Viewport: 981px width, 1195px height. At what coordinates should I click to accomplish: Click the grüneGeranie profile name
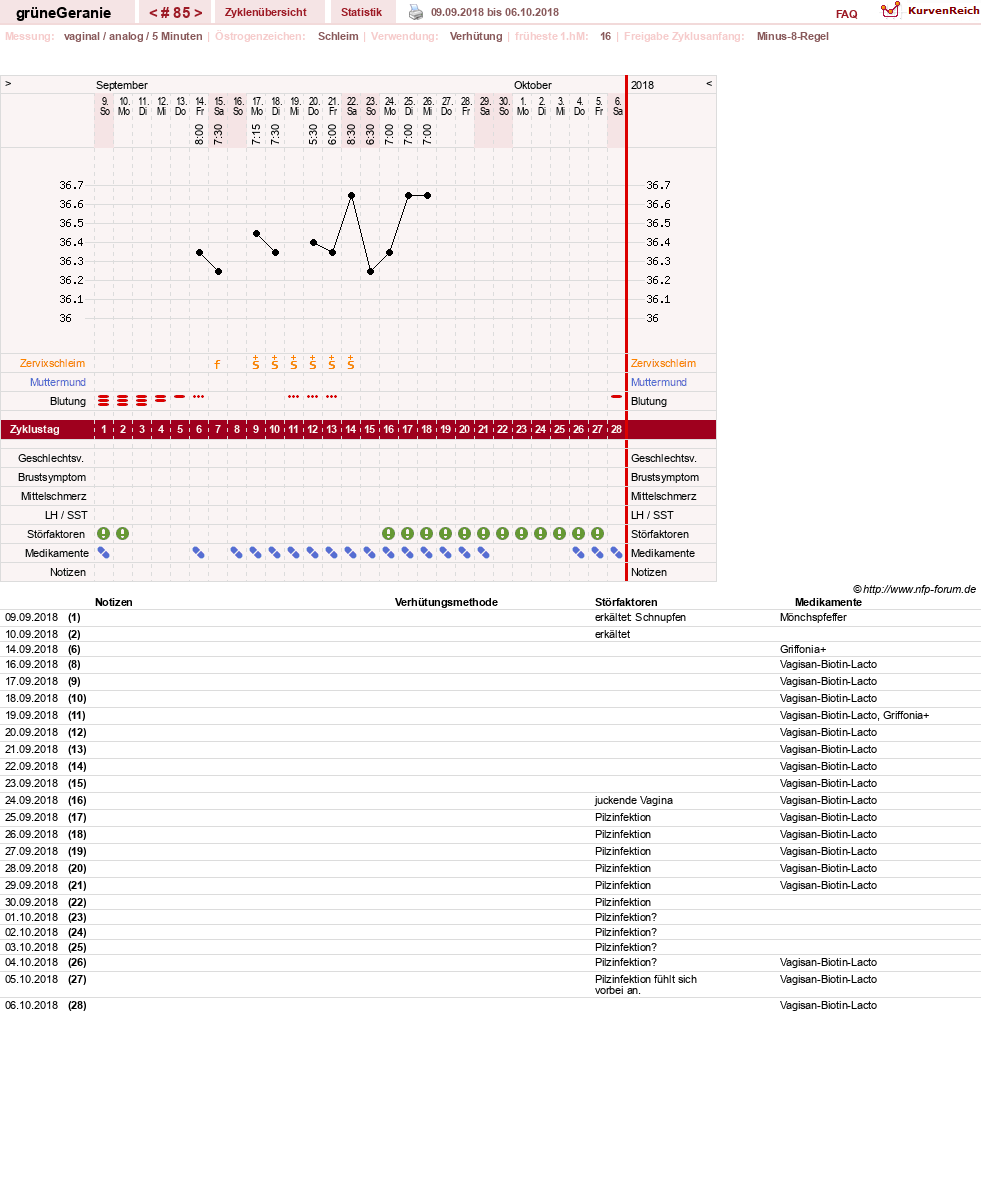(63, 13)
